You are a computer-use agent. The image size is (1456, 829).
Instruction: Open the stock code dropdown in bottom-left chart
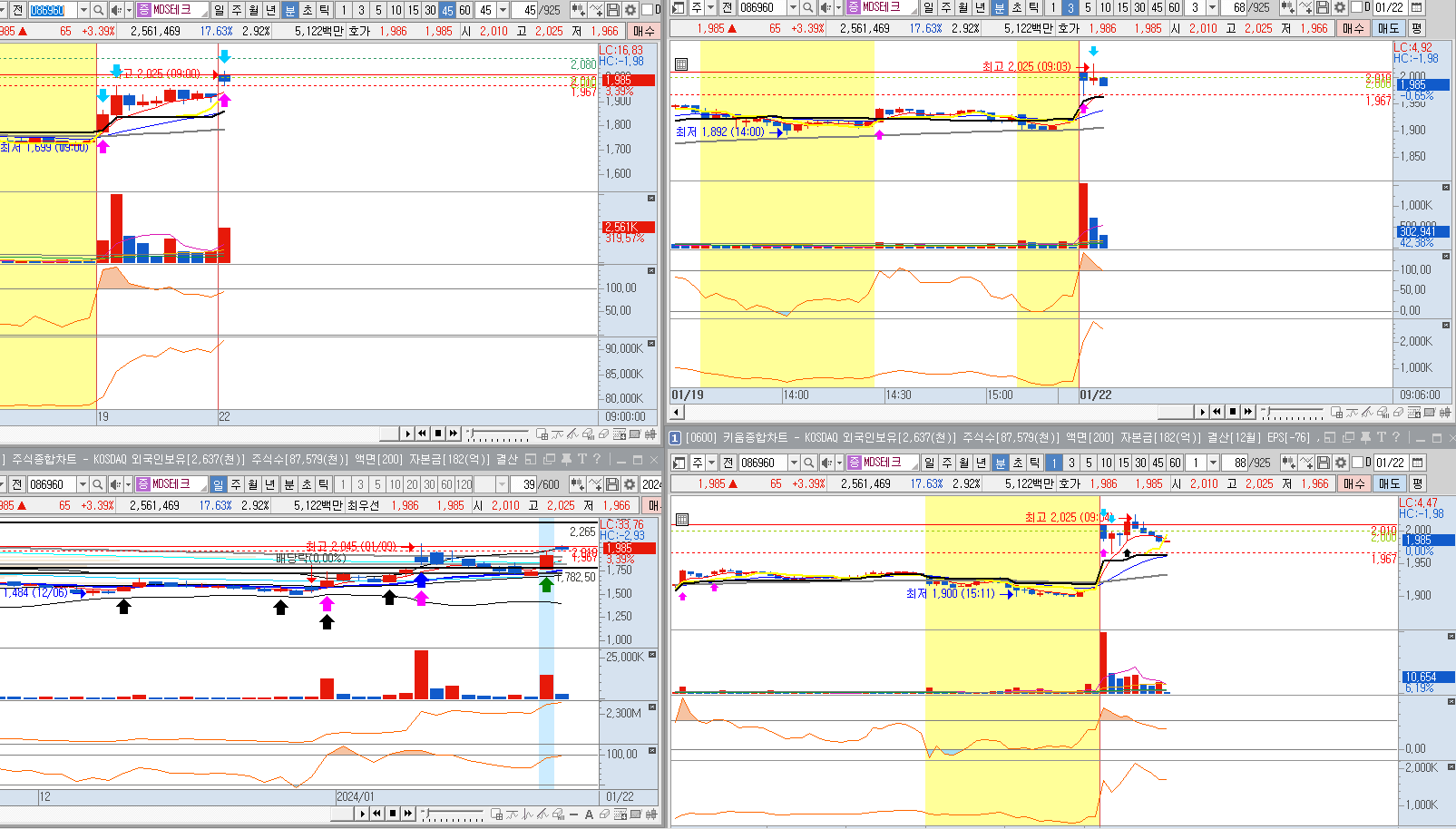pyautogui.click(x=83, y=484)
